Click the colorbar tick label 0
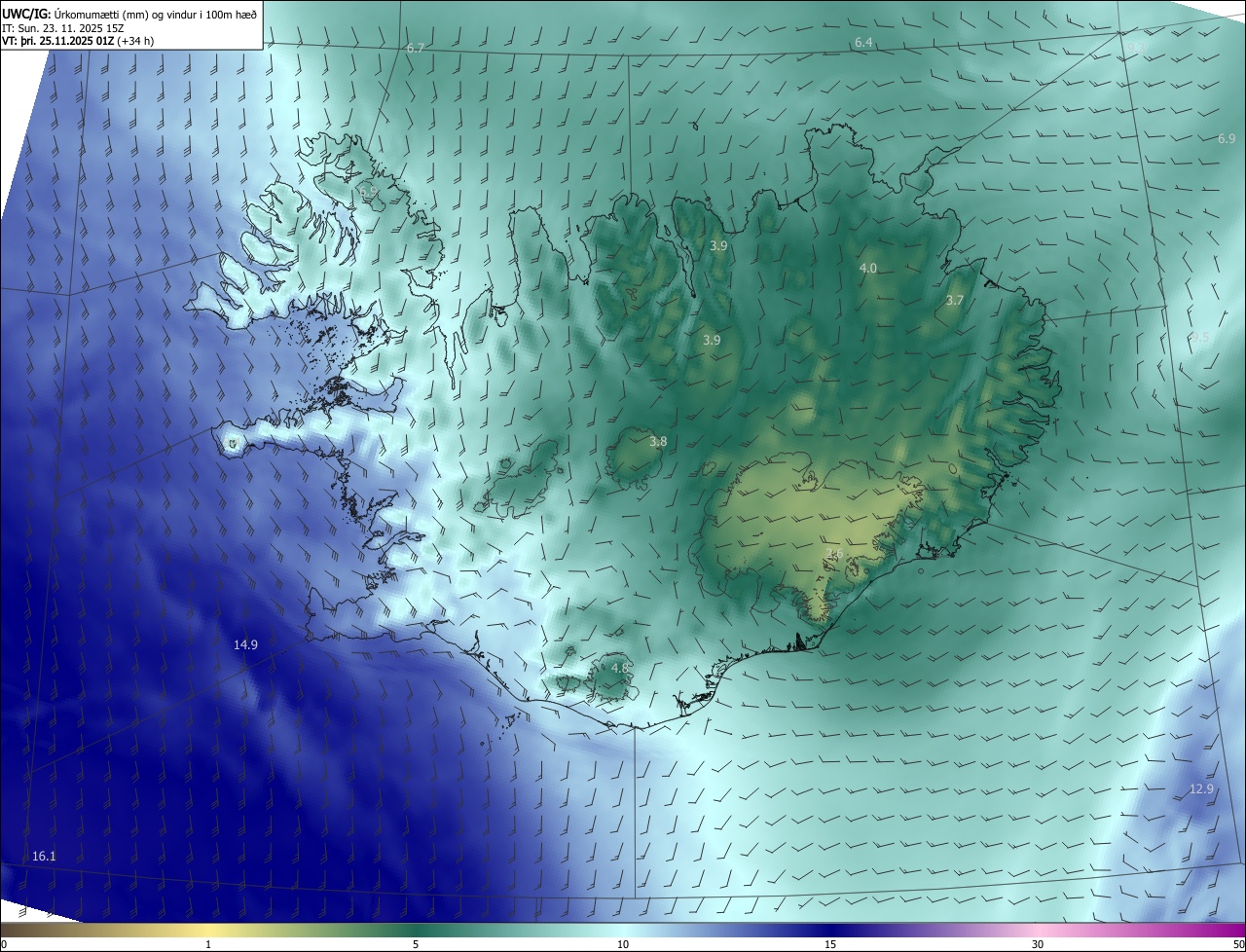This screenshot has height=952, width=1246. point(4,944)
